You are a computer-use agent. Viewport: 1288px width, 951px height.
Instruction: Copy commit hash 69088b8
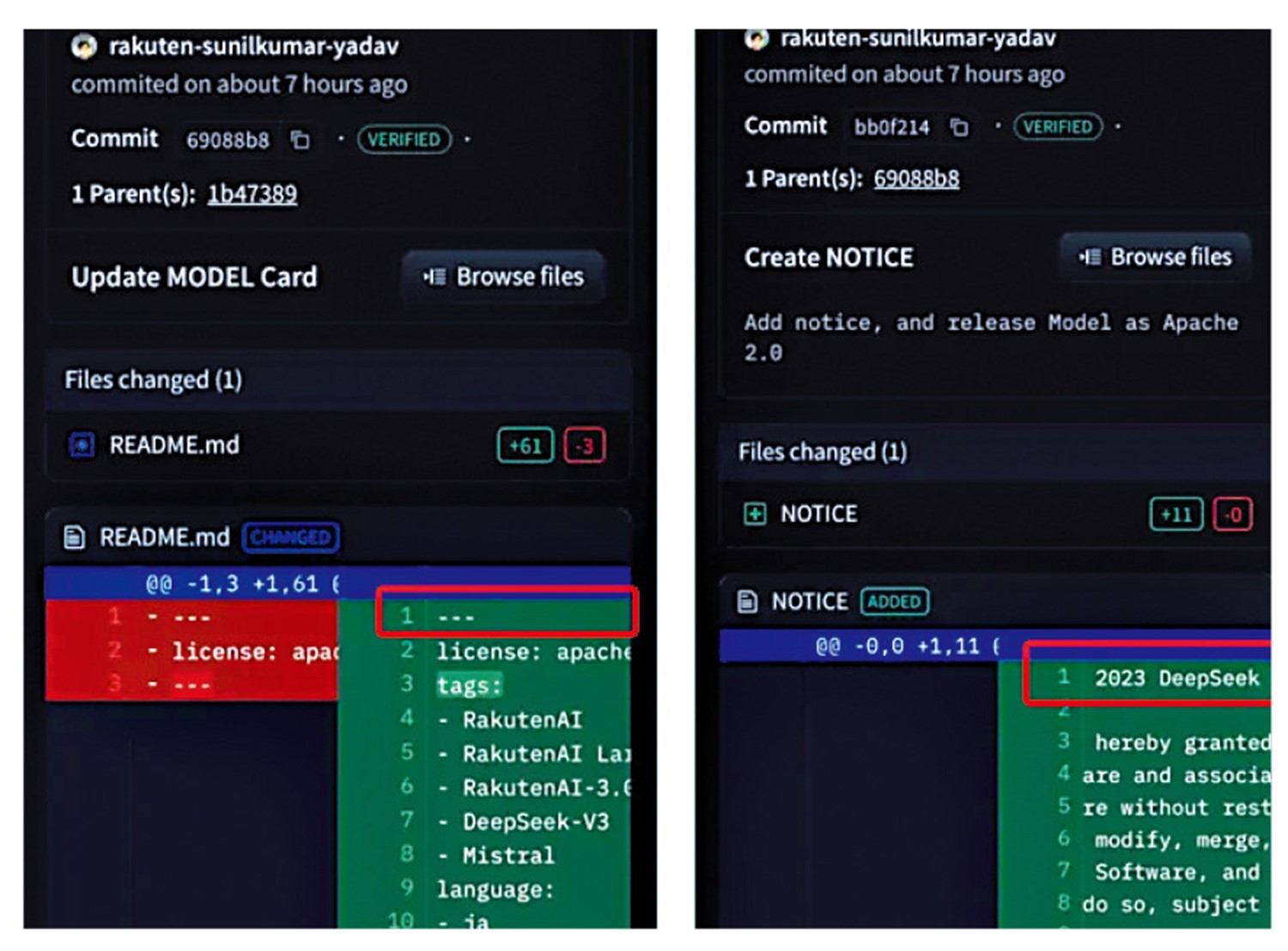(x=300, y=139)
